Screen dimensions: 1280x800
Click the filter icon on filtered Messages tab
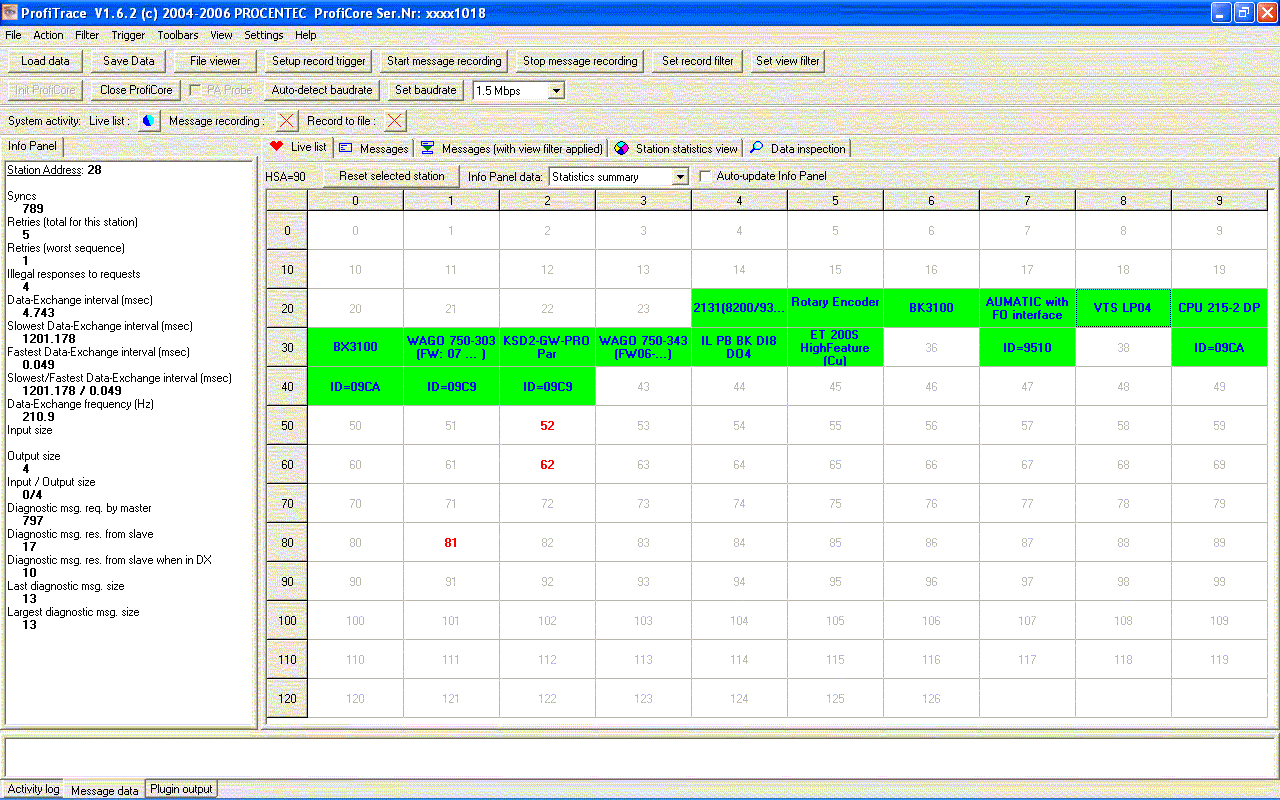click(x=427, y=148)
